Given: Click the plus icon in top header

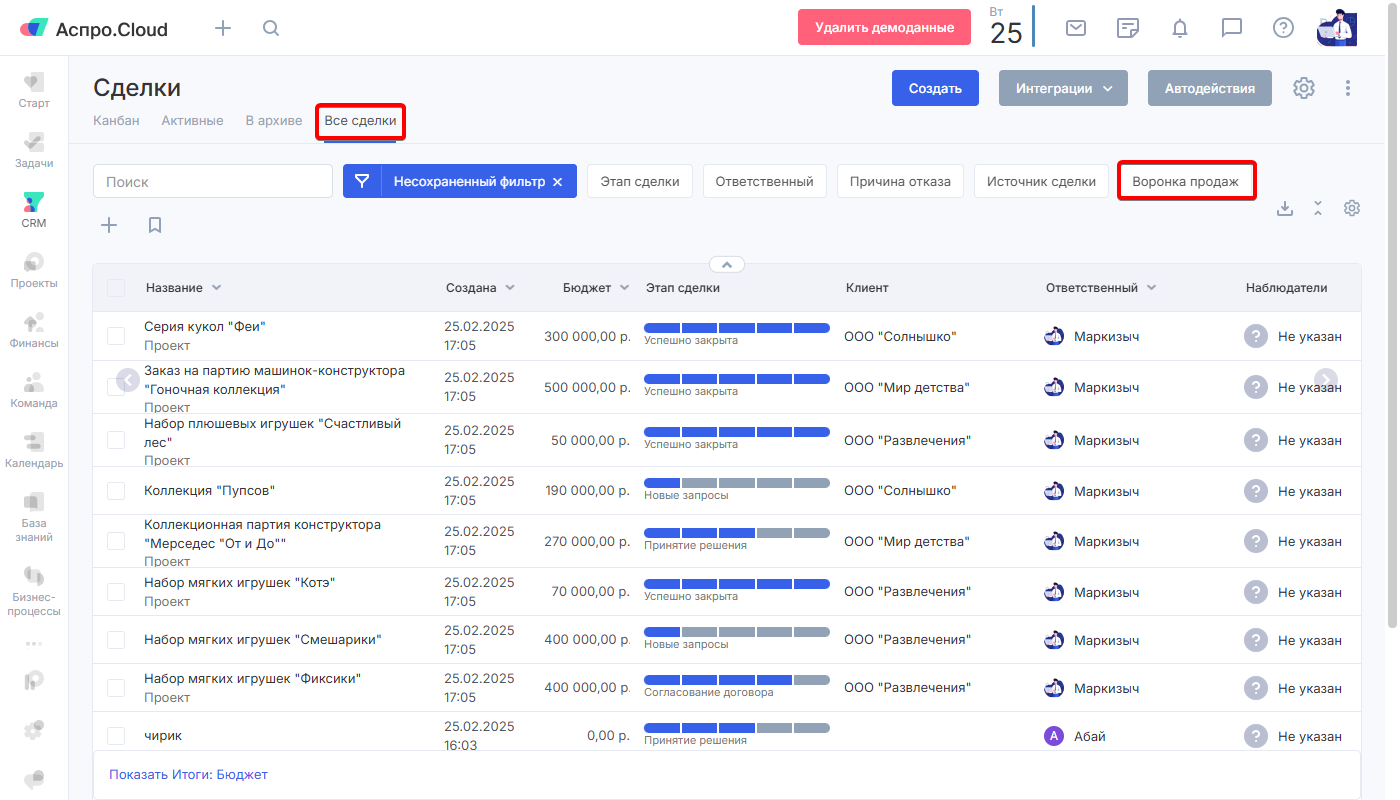Looking at the screenshot, I should [x=223, y=28].
